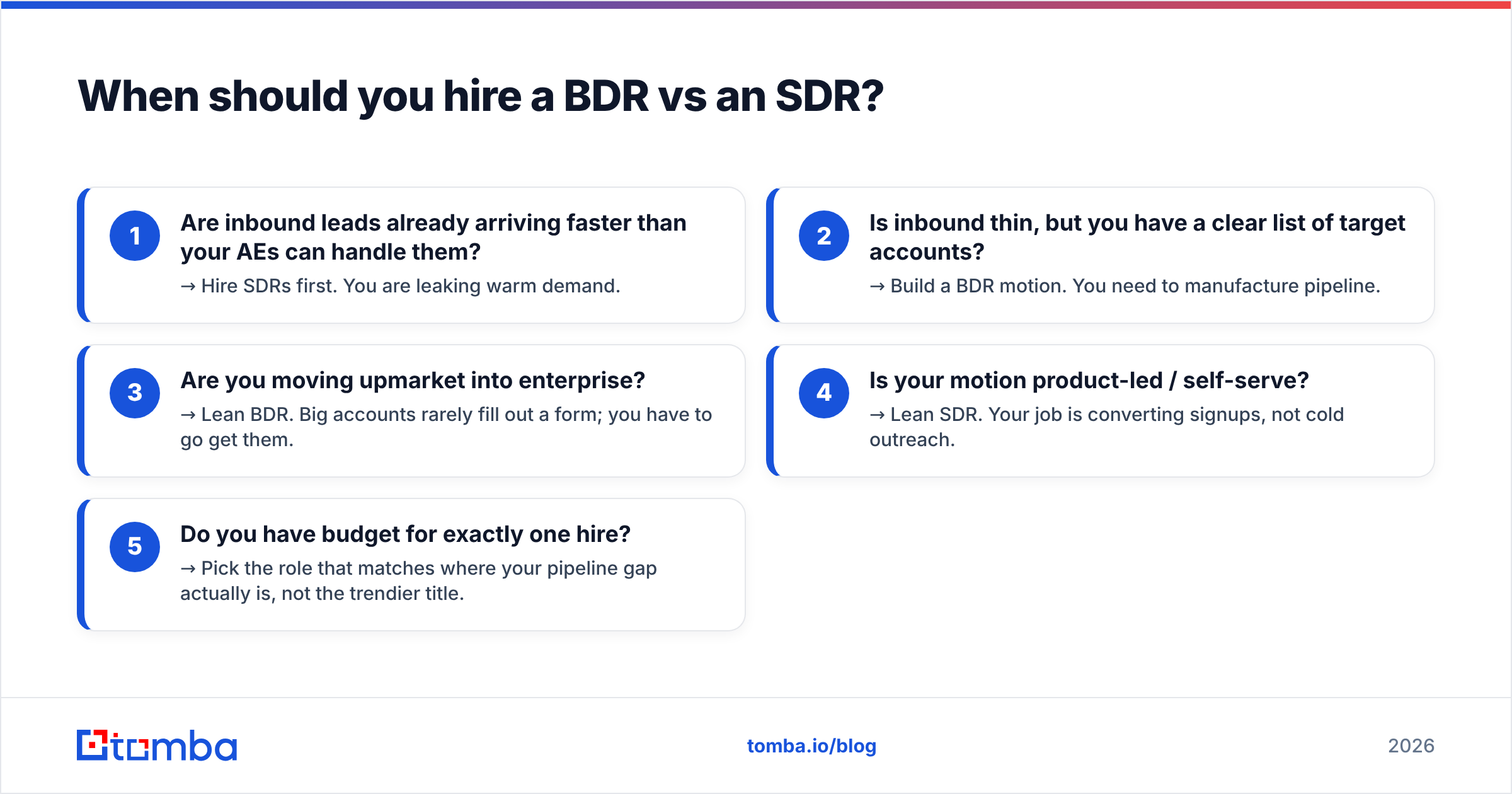Click the number 1 circle badge
Viewport: 1512px width, 794px height.
coord(135,236)
